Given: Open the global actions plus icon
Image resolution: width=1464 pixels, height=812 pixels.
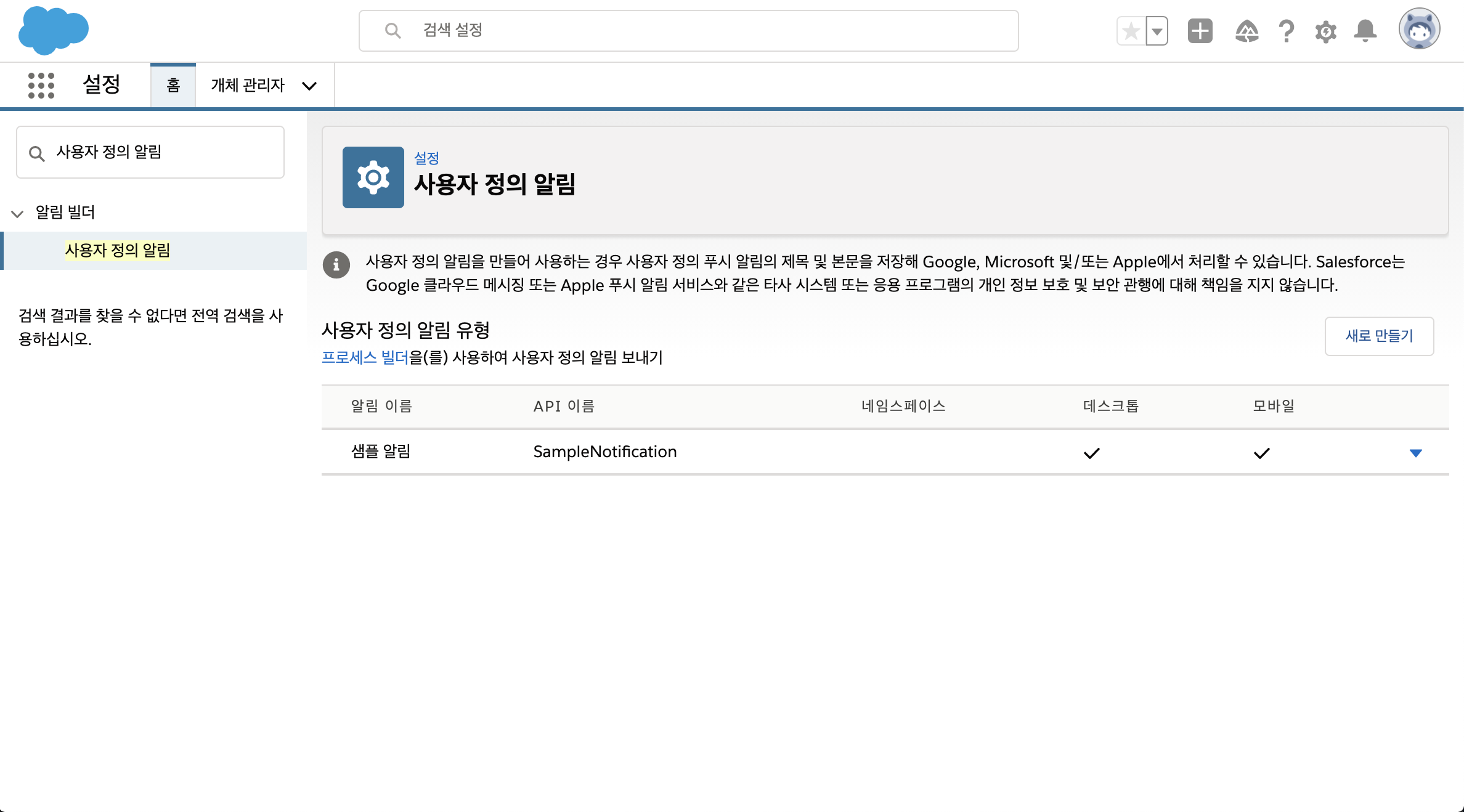Looking at the screenshot, I should point(1200,31).
